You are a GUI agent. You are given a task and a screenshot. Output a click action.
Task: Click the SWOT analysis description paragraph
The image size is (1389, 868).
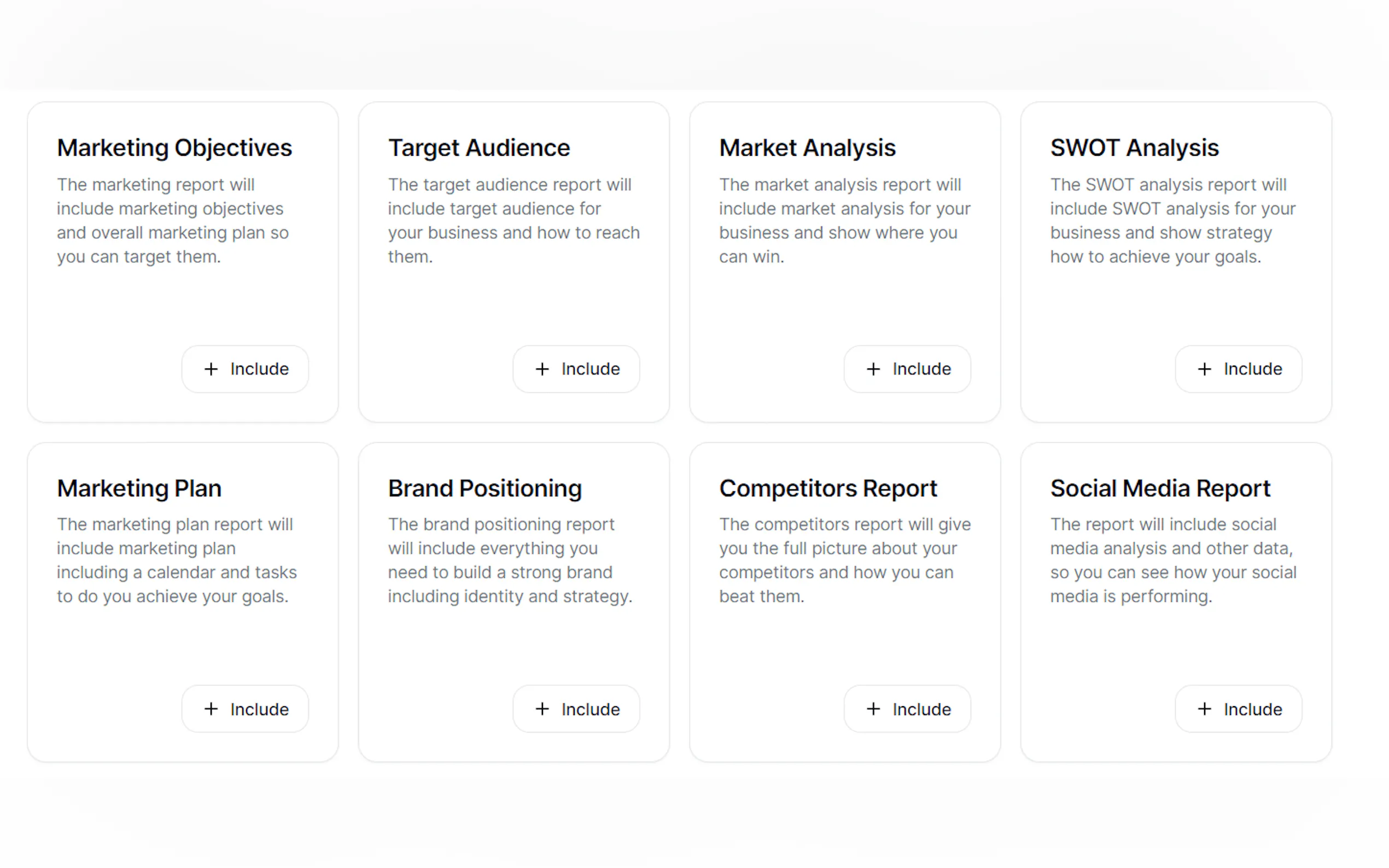[1172, 220]
